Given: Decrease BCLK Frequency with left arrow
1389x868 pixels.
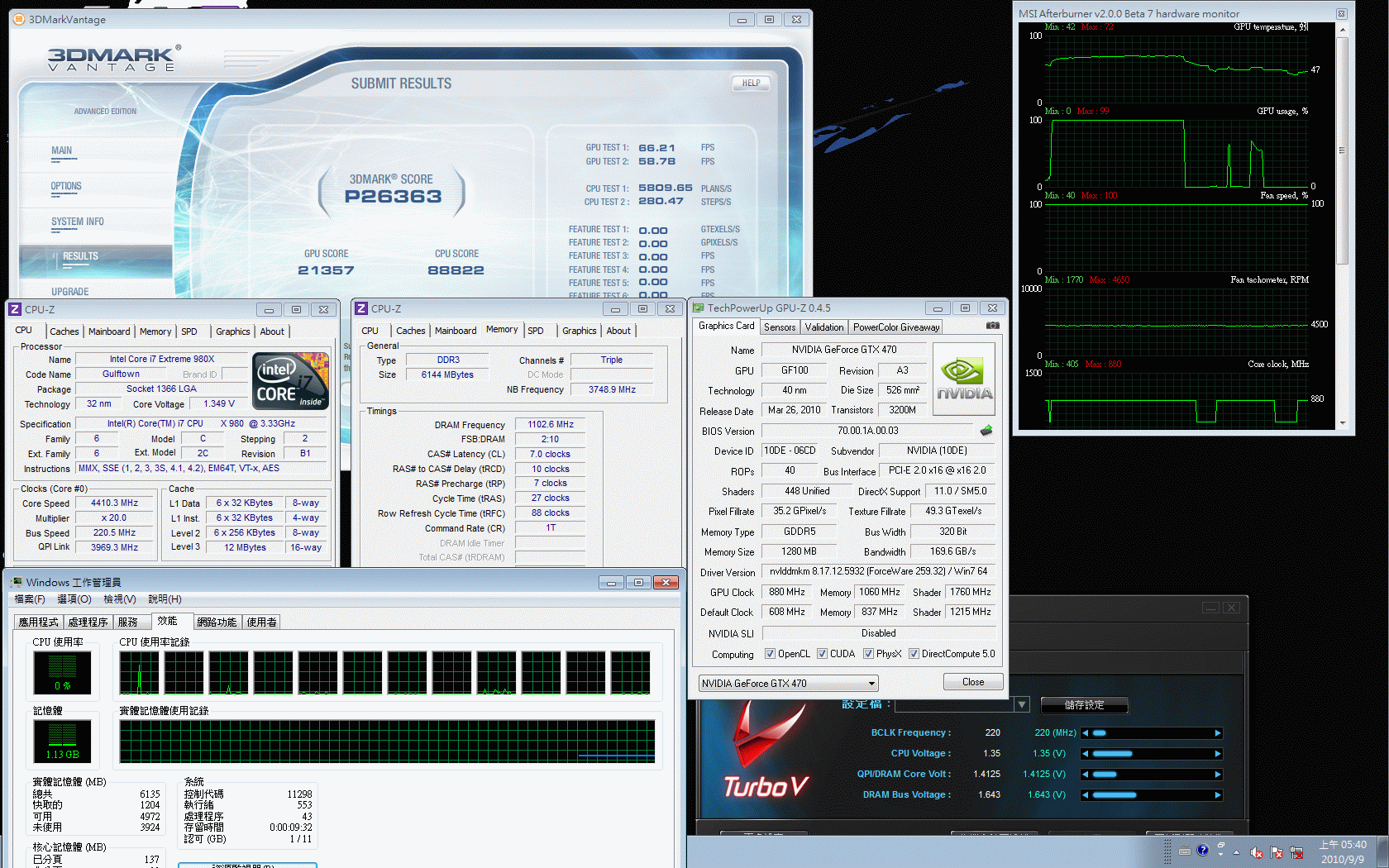Looking at the screenshot, I should click(1086, 733).
